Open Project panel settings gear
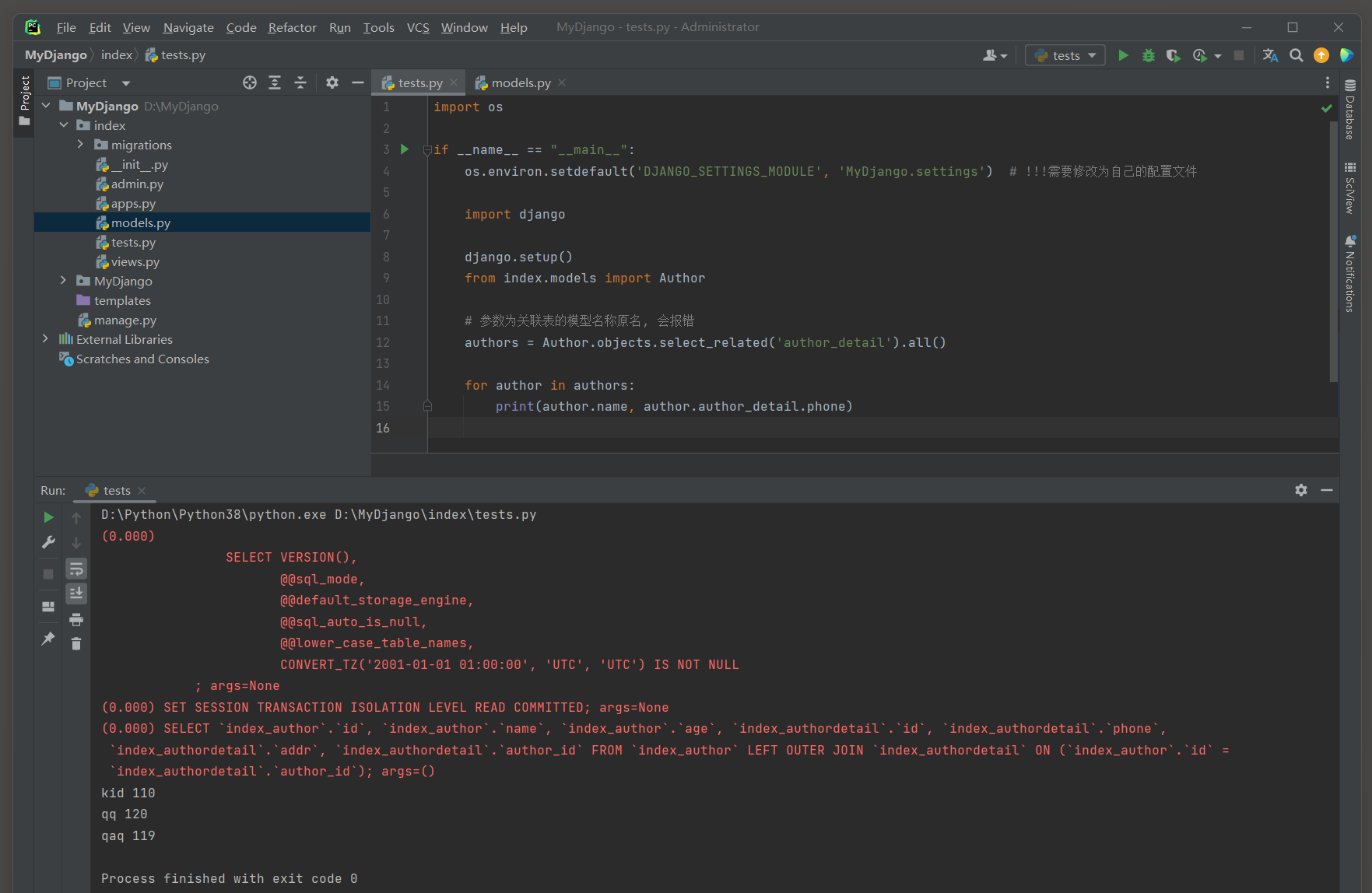 332,82
